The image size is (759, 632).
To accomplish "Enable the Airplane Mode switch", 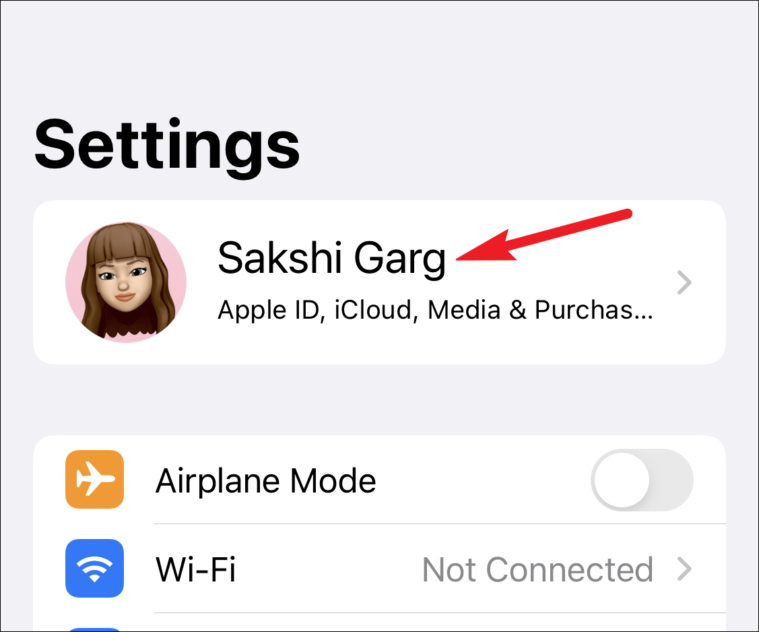I will tap(642, 480).
